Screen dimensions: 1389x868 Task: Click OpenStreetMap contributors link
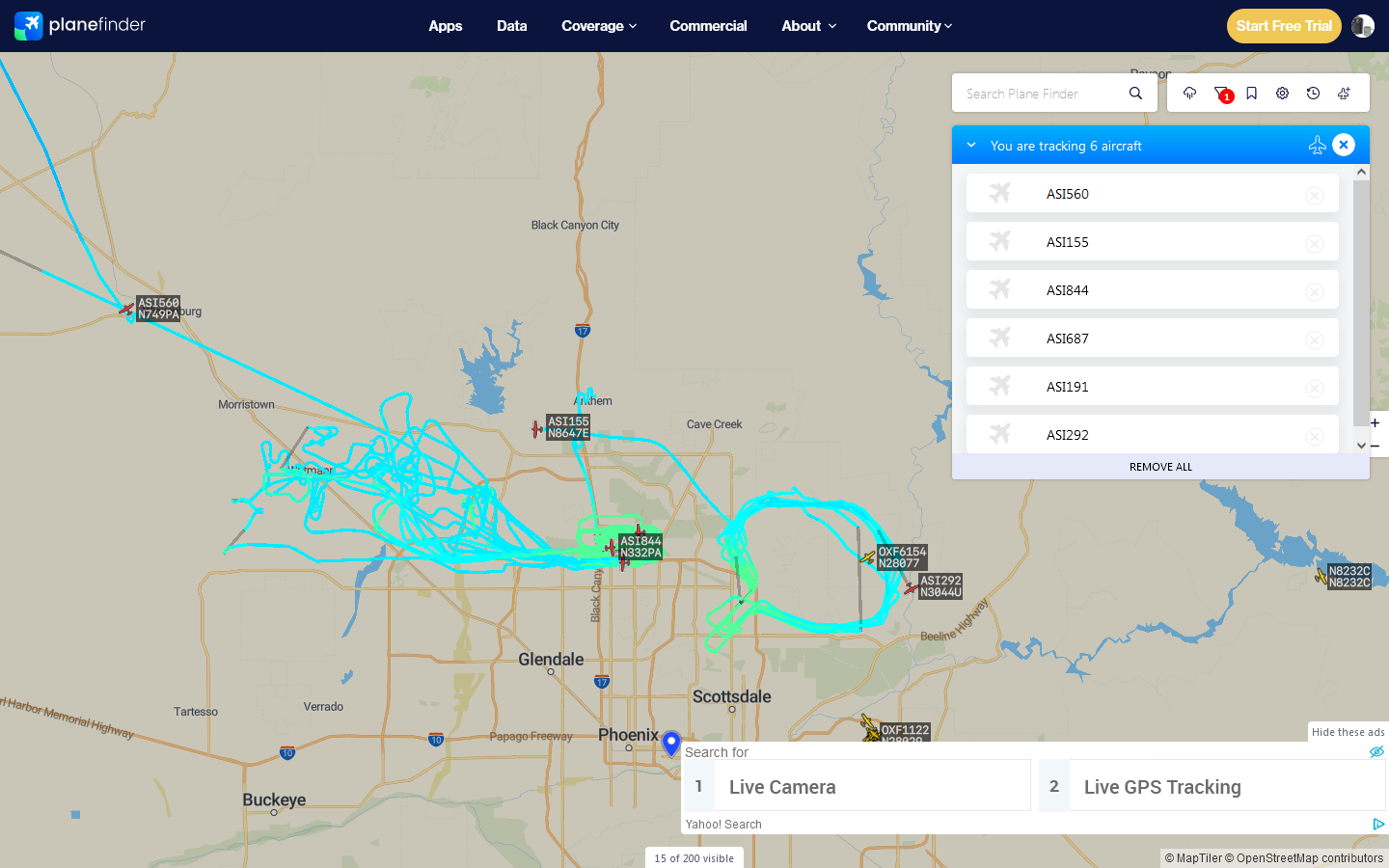[1304, 858]
